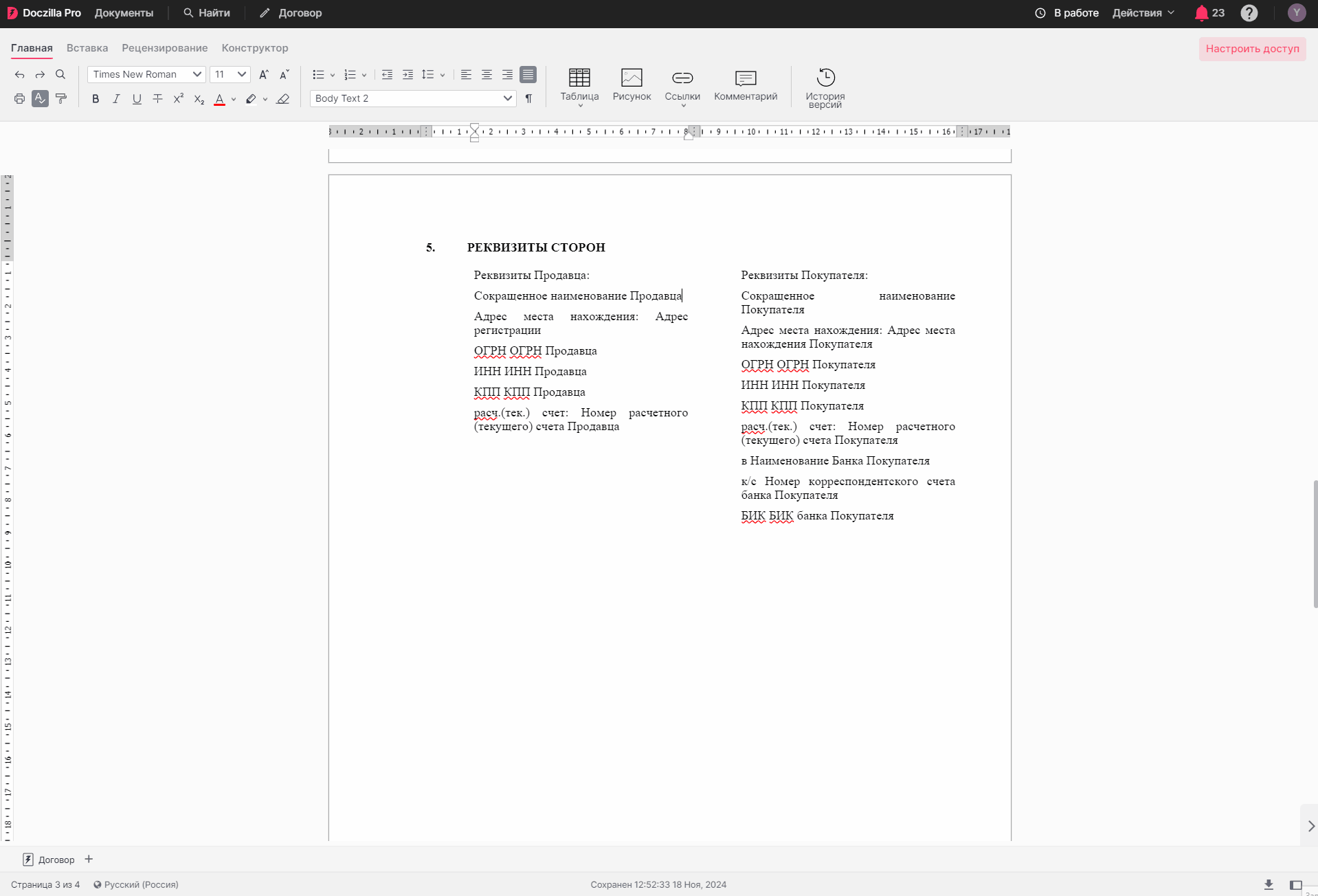Toggle strikethrough formatting

point(157,99)
